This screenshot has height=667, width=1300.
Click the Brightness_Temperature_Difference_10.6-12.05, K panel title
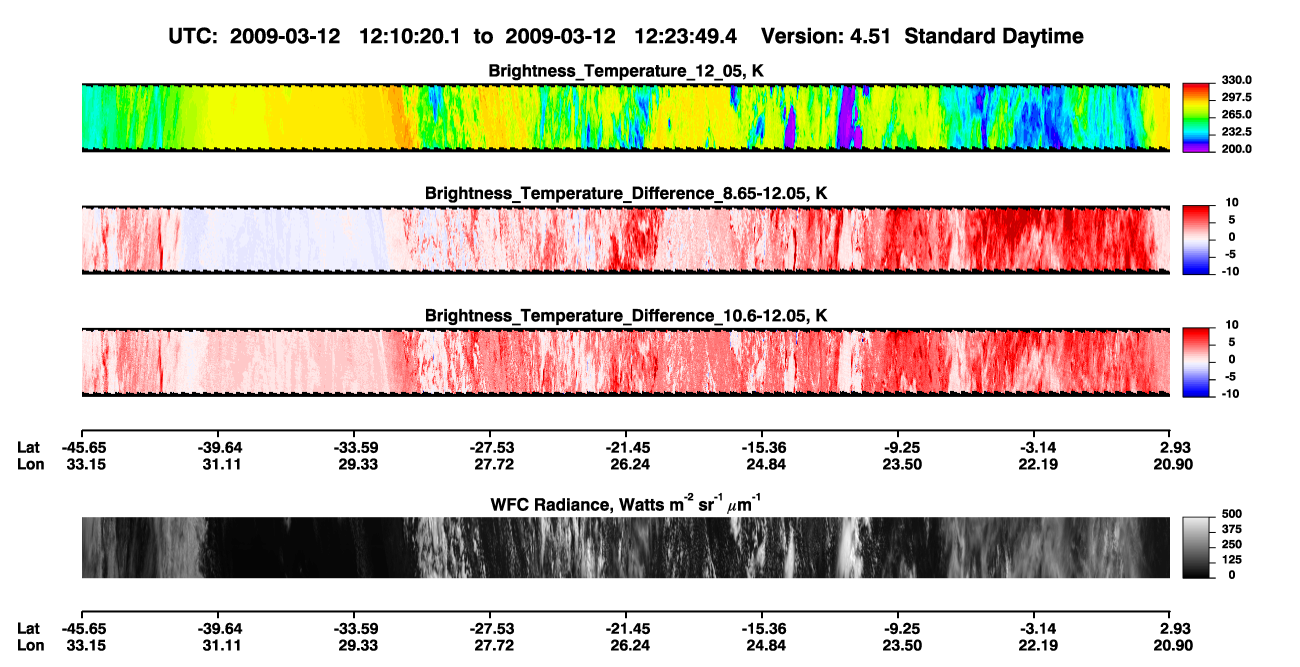coord(625,316)
